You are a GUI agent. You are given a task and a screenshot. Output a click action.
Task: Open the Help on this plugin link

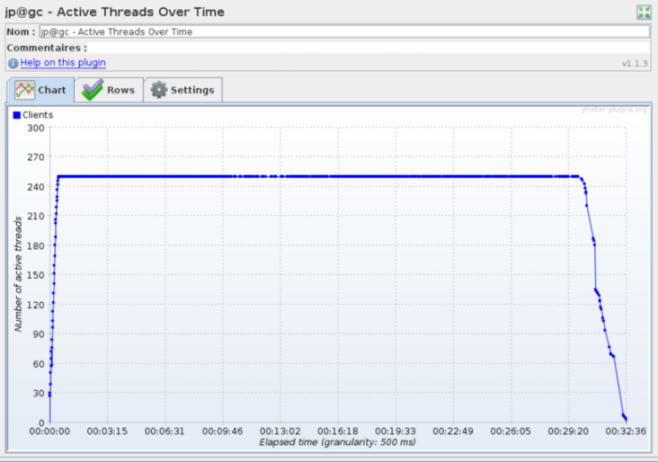[63, 63]
